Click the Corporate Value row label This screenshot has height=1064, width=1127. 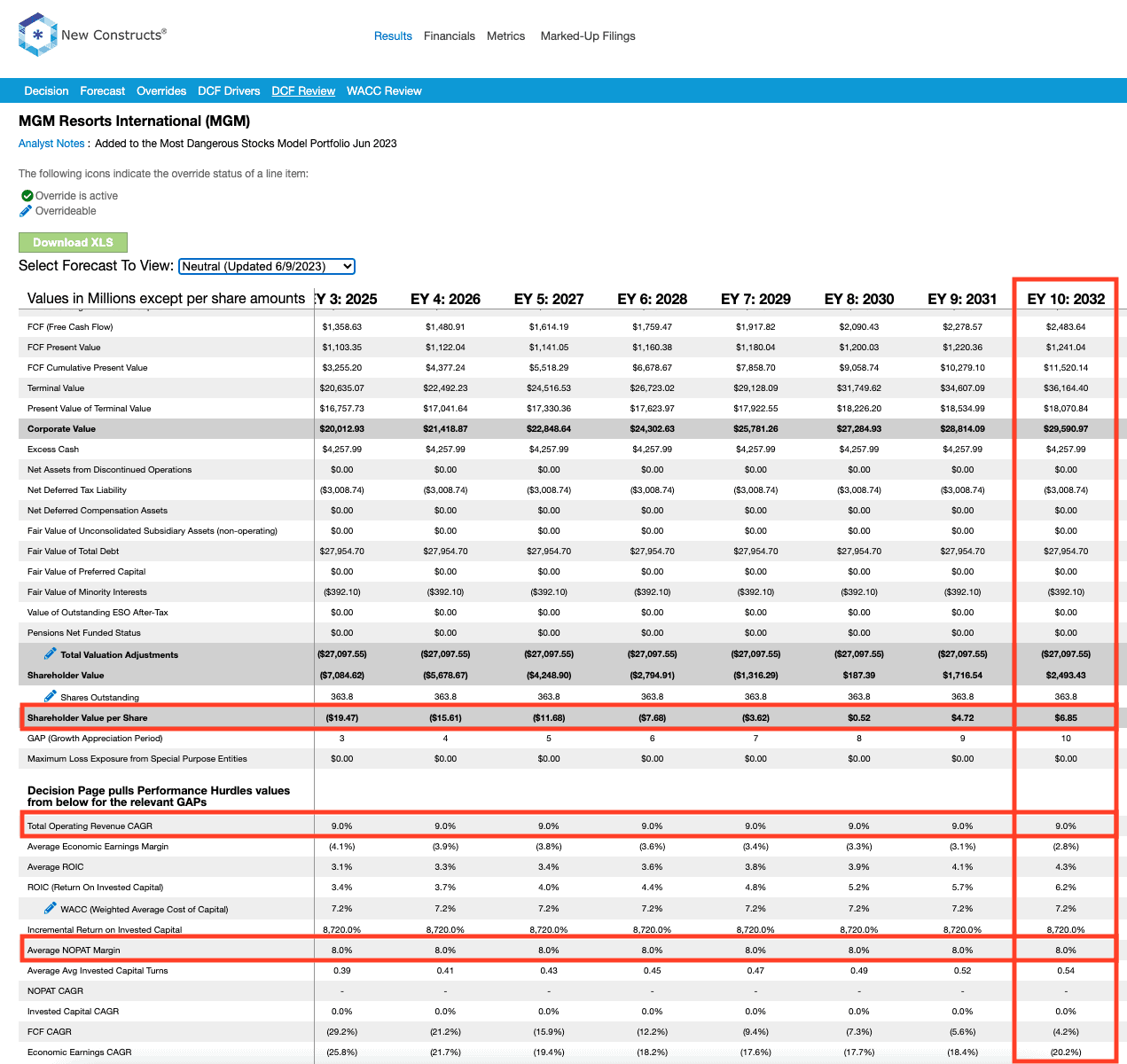(61, 429)
